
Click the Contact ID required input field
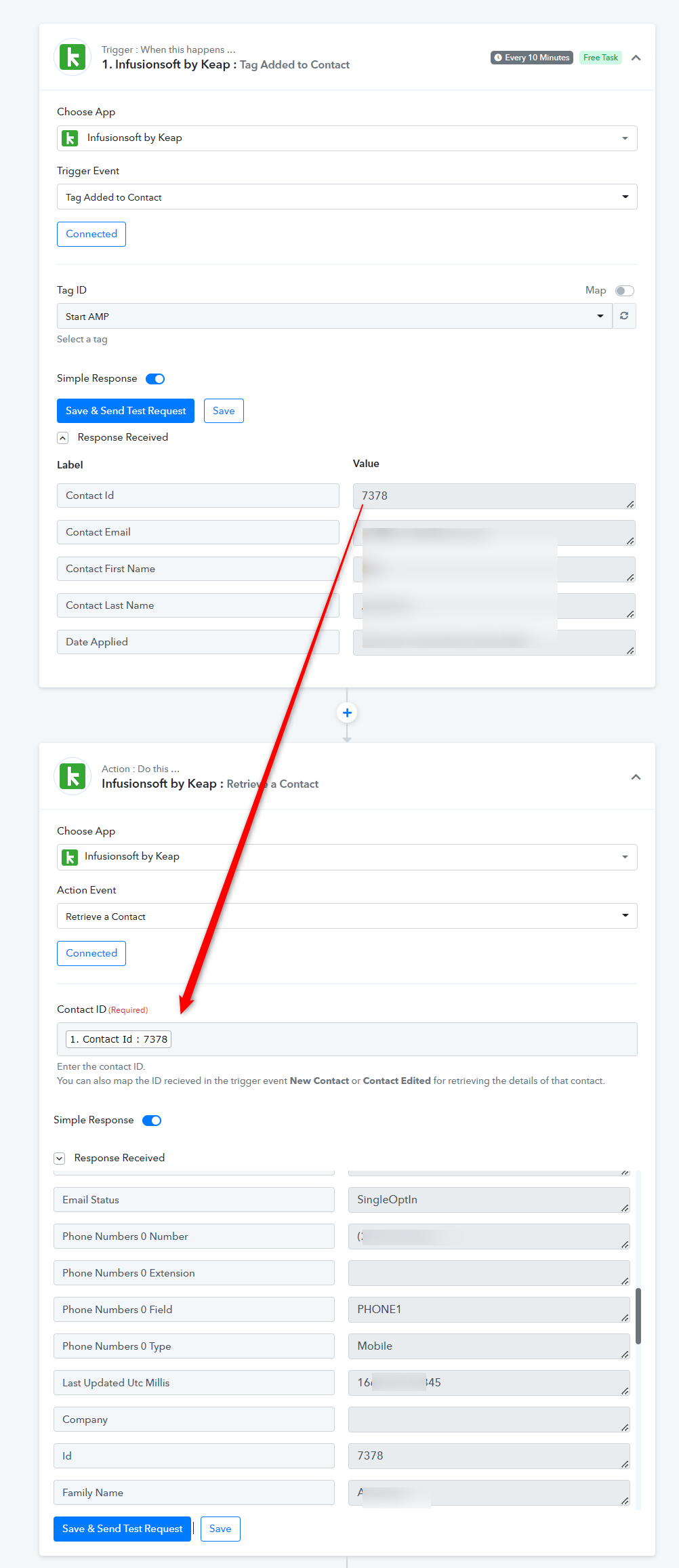click(x=347, y=1039)
